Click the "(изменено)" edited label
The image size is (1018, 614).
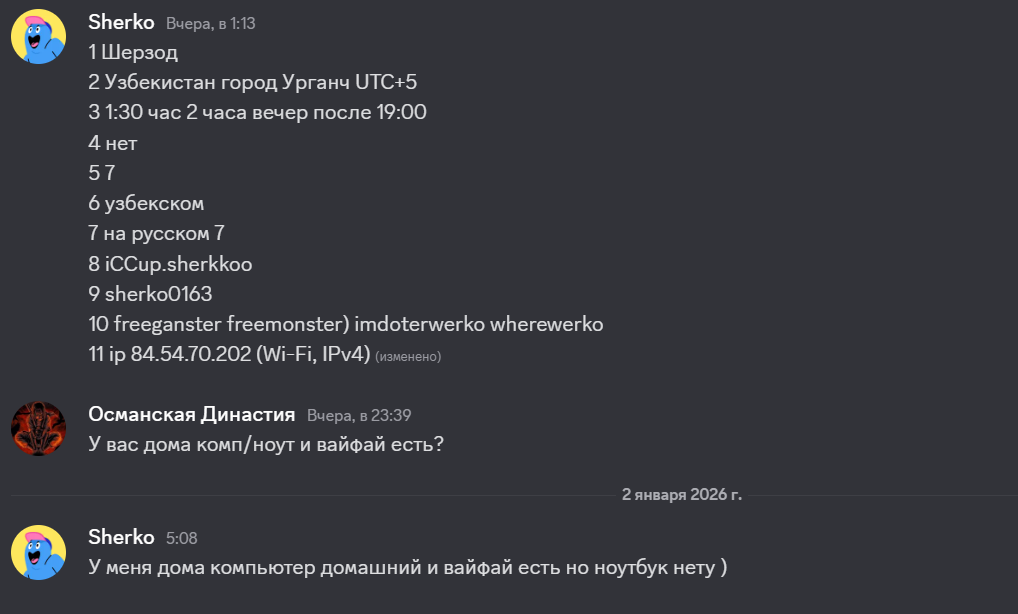[x=408, y=356]
